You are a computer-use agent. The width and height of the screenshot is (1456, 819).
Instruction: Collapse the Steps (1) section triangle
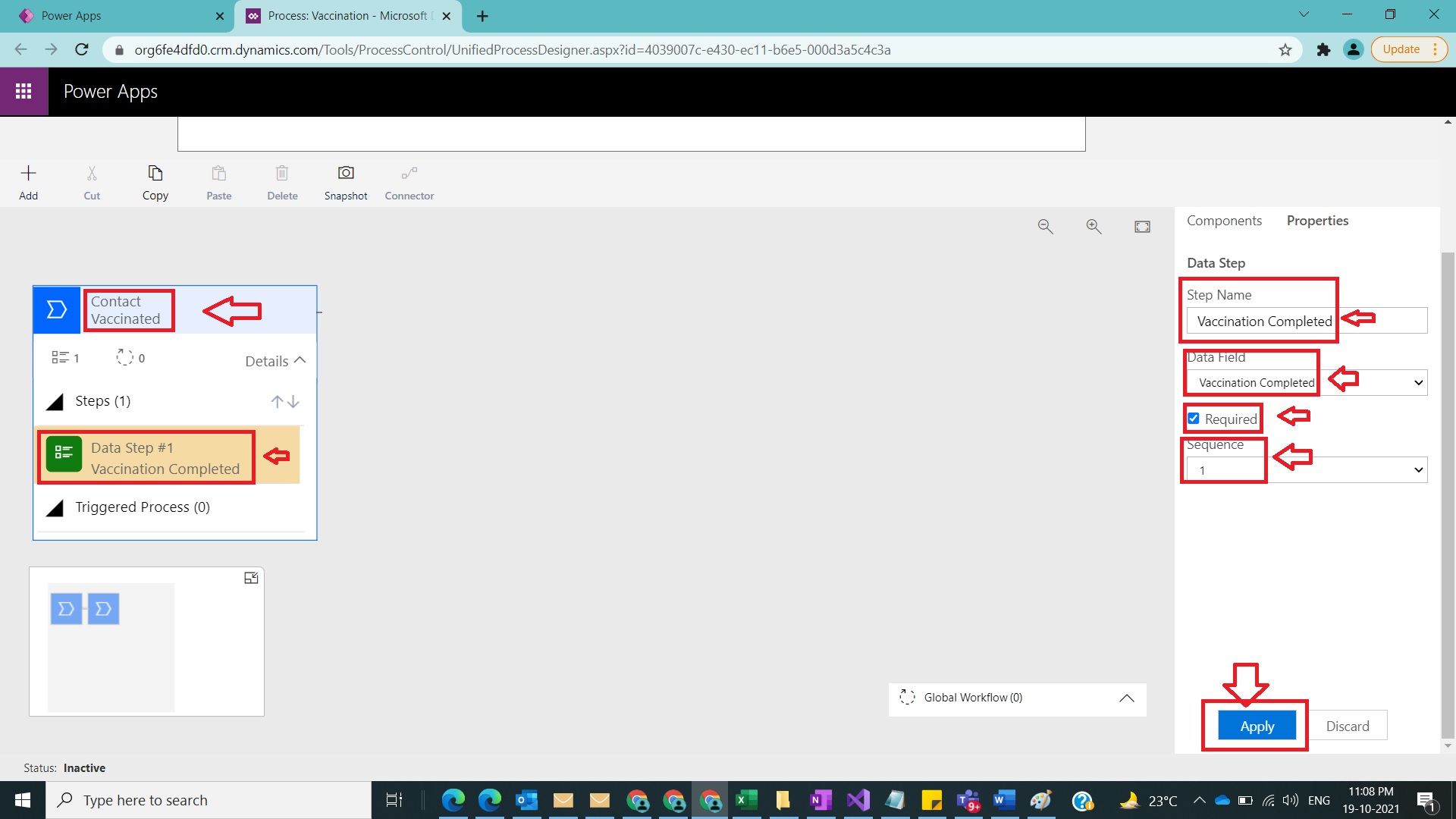pyautogui.click(x=55, y=402)
